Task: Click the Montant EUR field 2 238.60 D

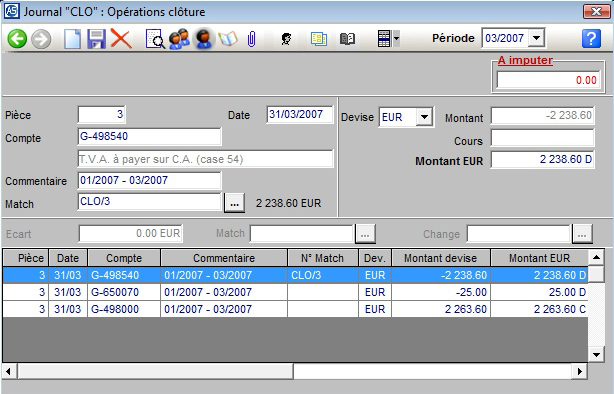Action: [x=542, y=159]
